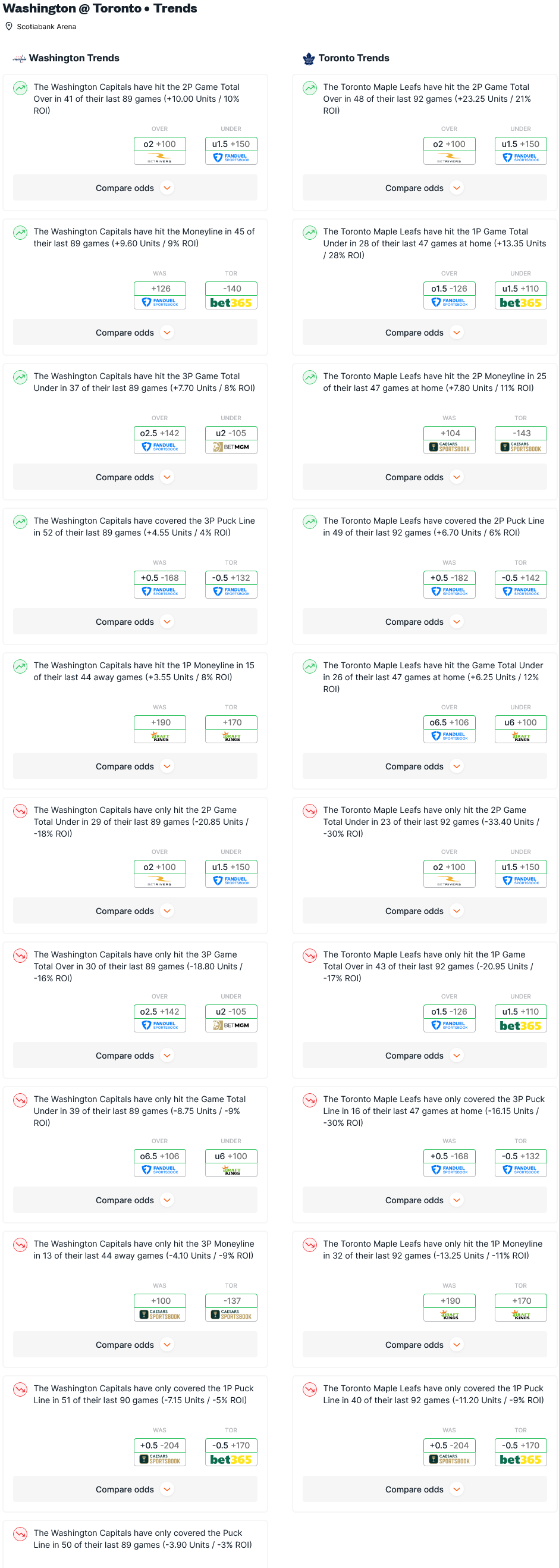Click the BetMGM logo under u2 -105 in Washington 3P Under trend

231,447
